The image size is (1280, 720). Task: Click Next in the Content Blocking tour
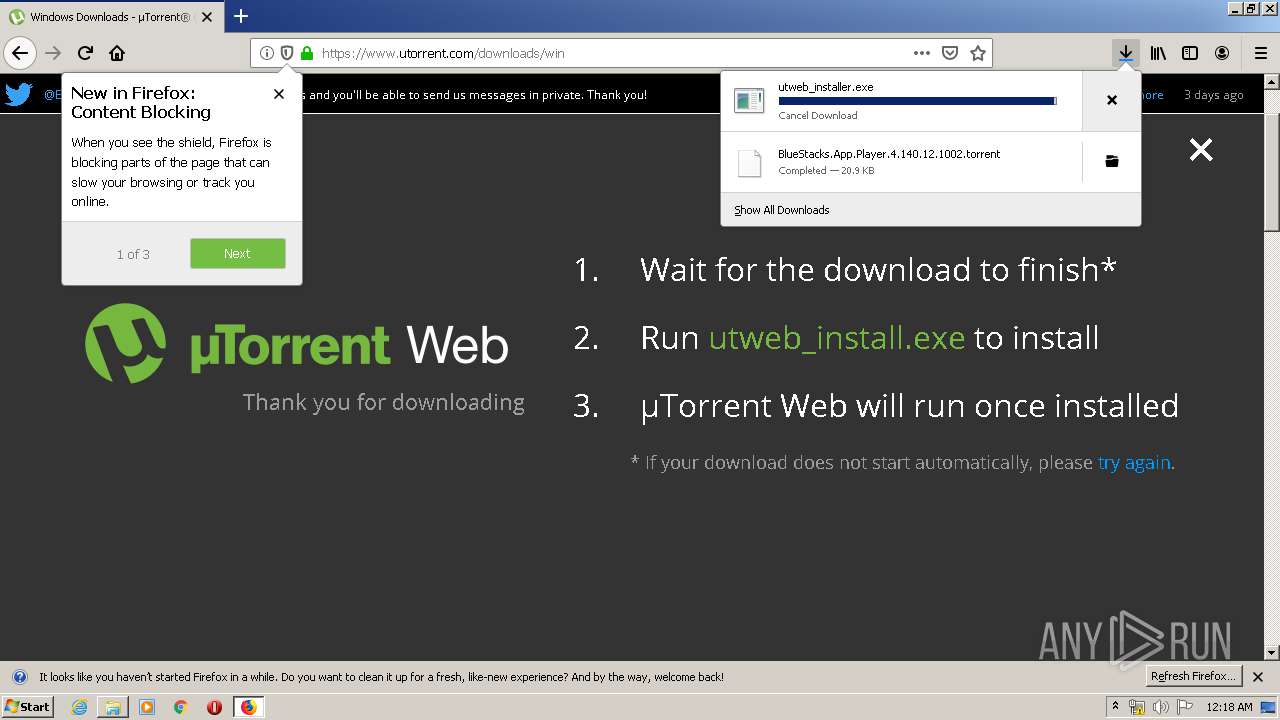click(238, 254)
